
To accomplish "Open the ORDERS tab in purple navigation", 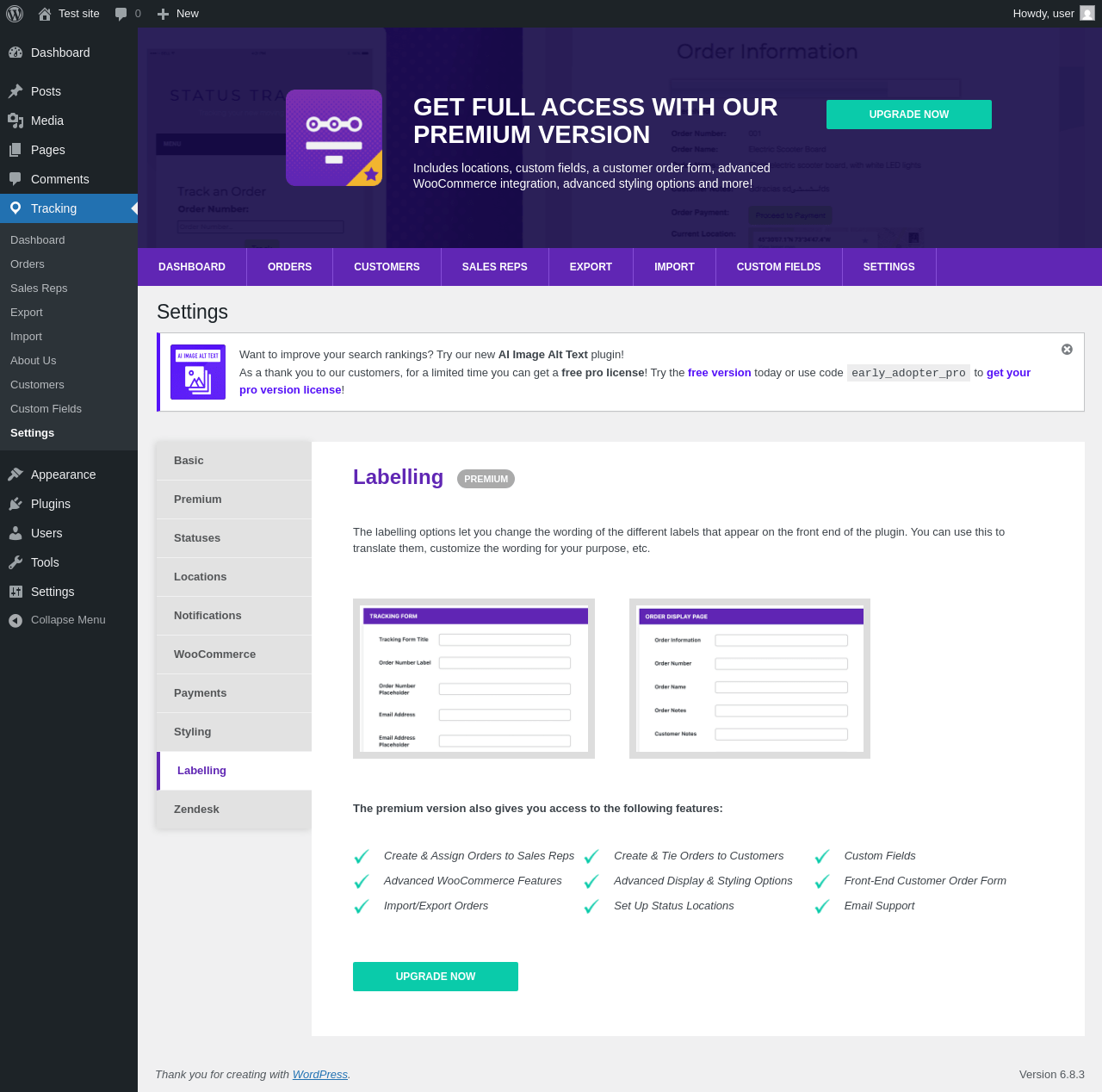I will 289,267.
